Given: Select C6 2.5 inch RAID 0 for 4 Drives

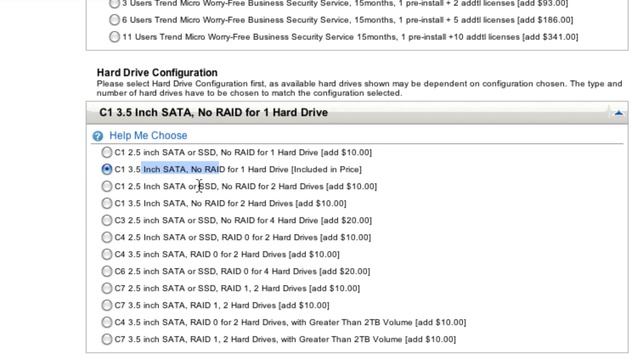Looking at the screenshot, I should point(107,271).
